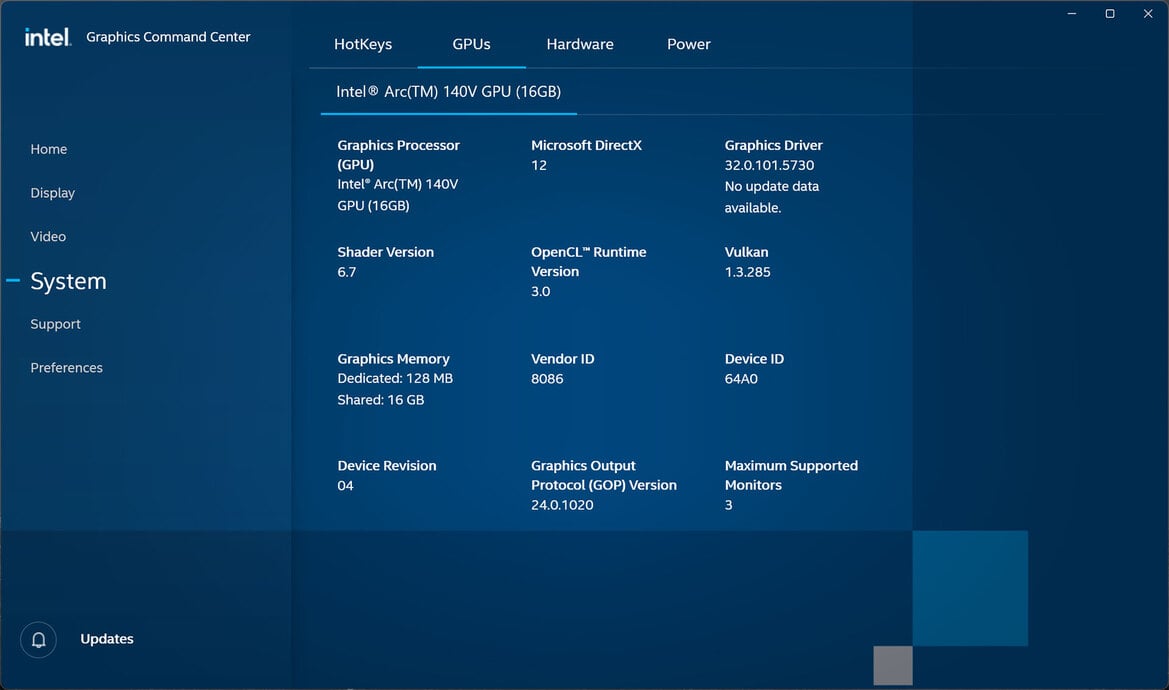Click the Graphics Processor (GPU) heading
Viewport: 1169px width, 690px height.
398,155
